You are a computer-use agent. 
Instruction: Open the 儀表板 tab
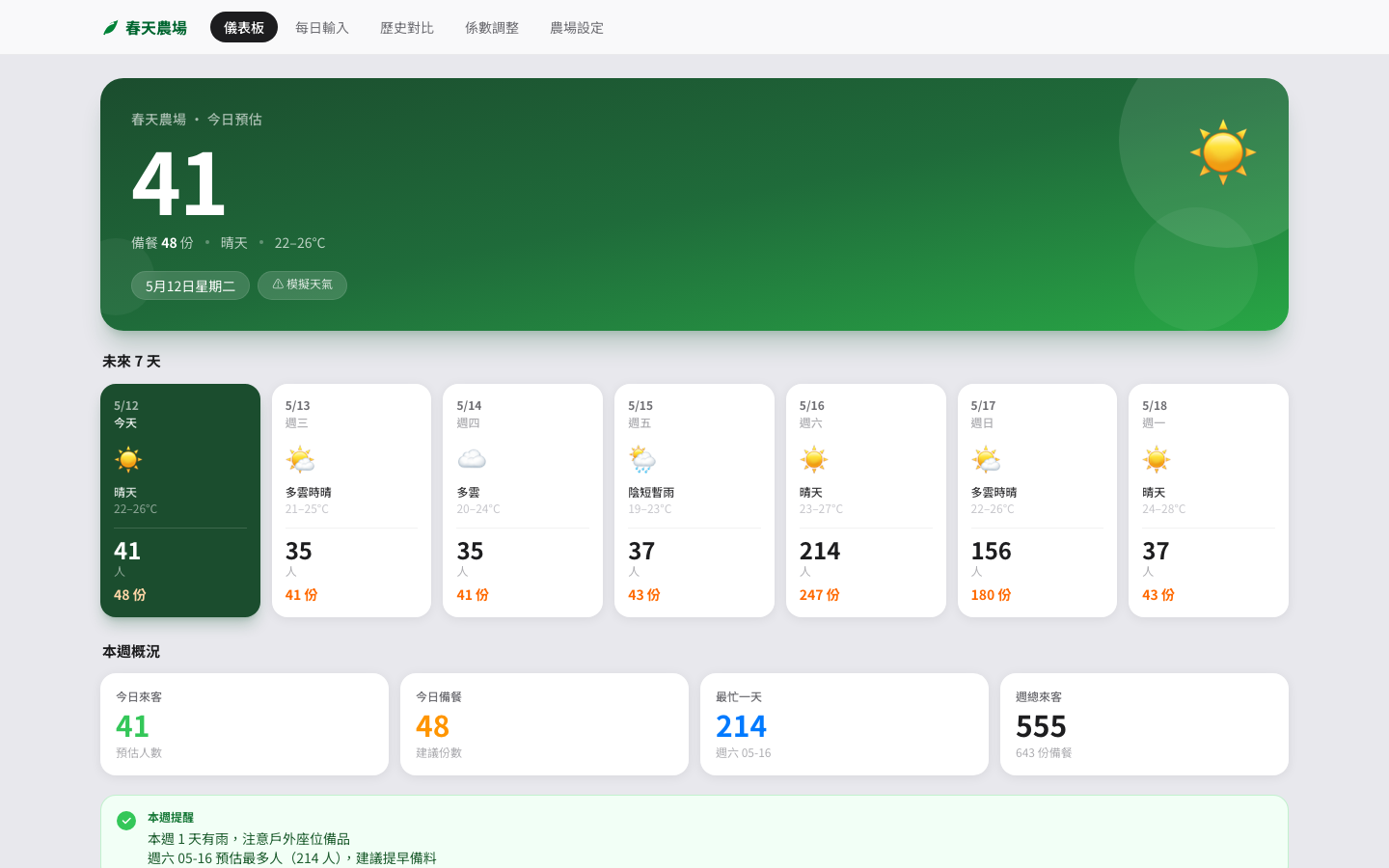pyautogui.click(x=244, y=27)
